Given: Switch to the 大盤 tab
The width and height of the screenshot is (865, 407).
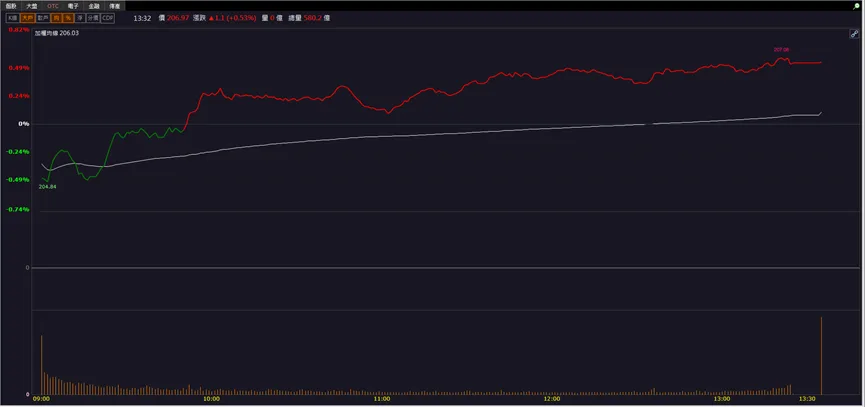Looking at the screenshot, I should (x=31, y=6).
